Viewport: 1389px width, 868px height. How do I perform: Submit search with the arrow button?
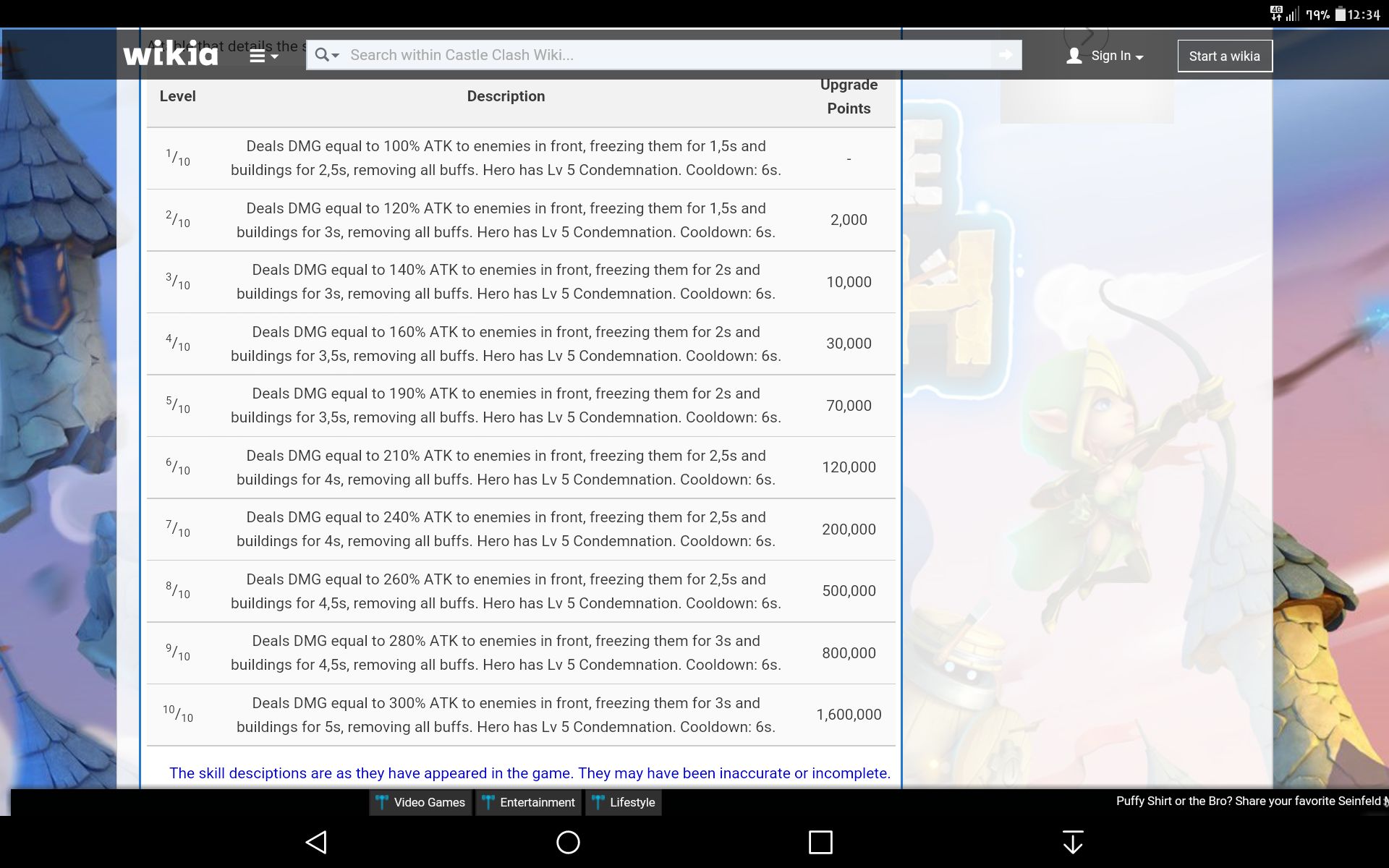1006,55
